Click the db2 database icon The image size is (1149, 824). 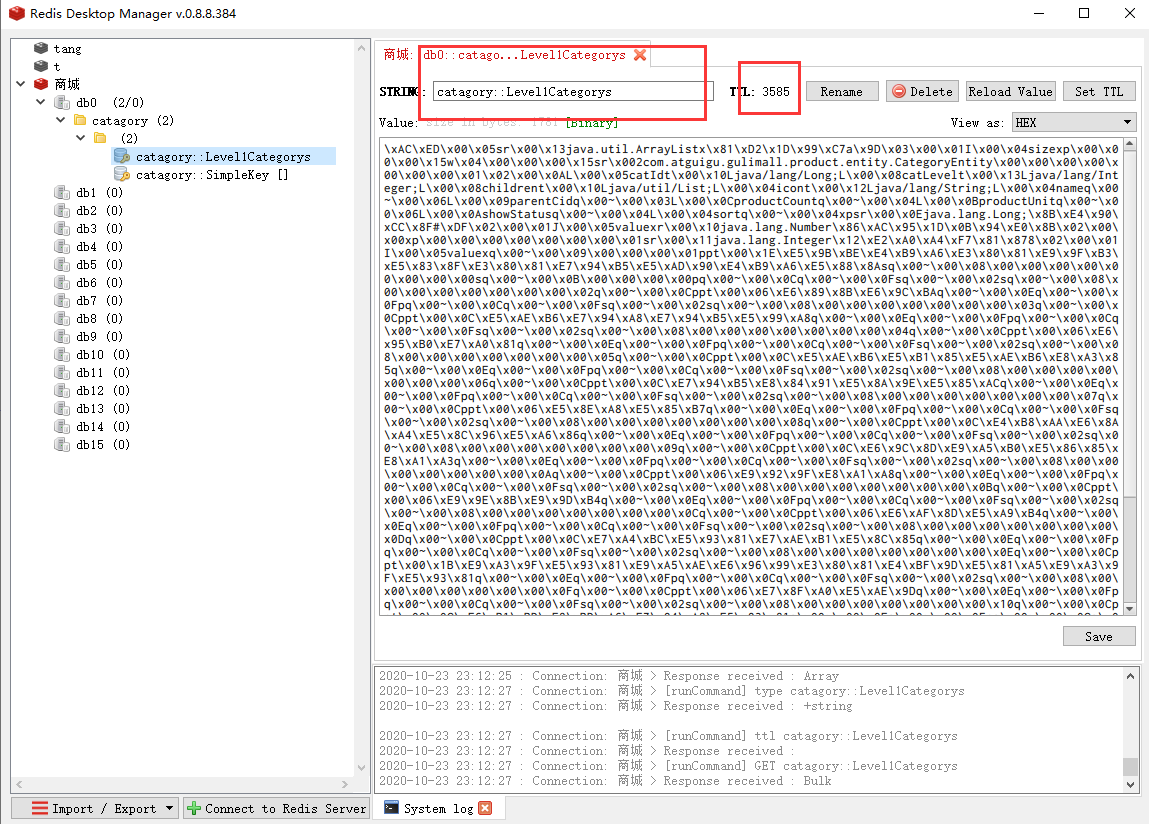point(62,210)
